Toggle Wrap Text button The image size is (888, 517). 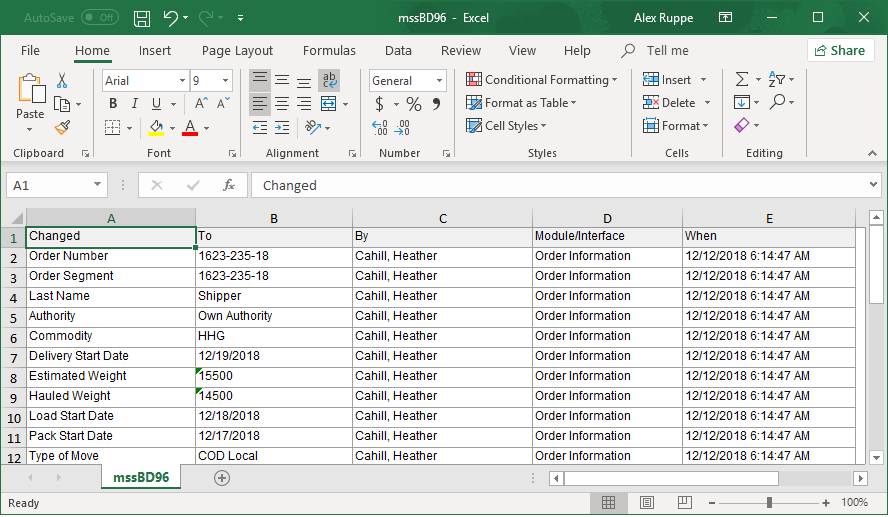click(x=329, y=80)
